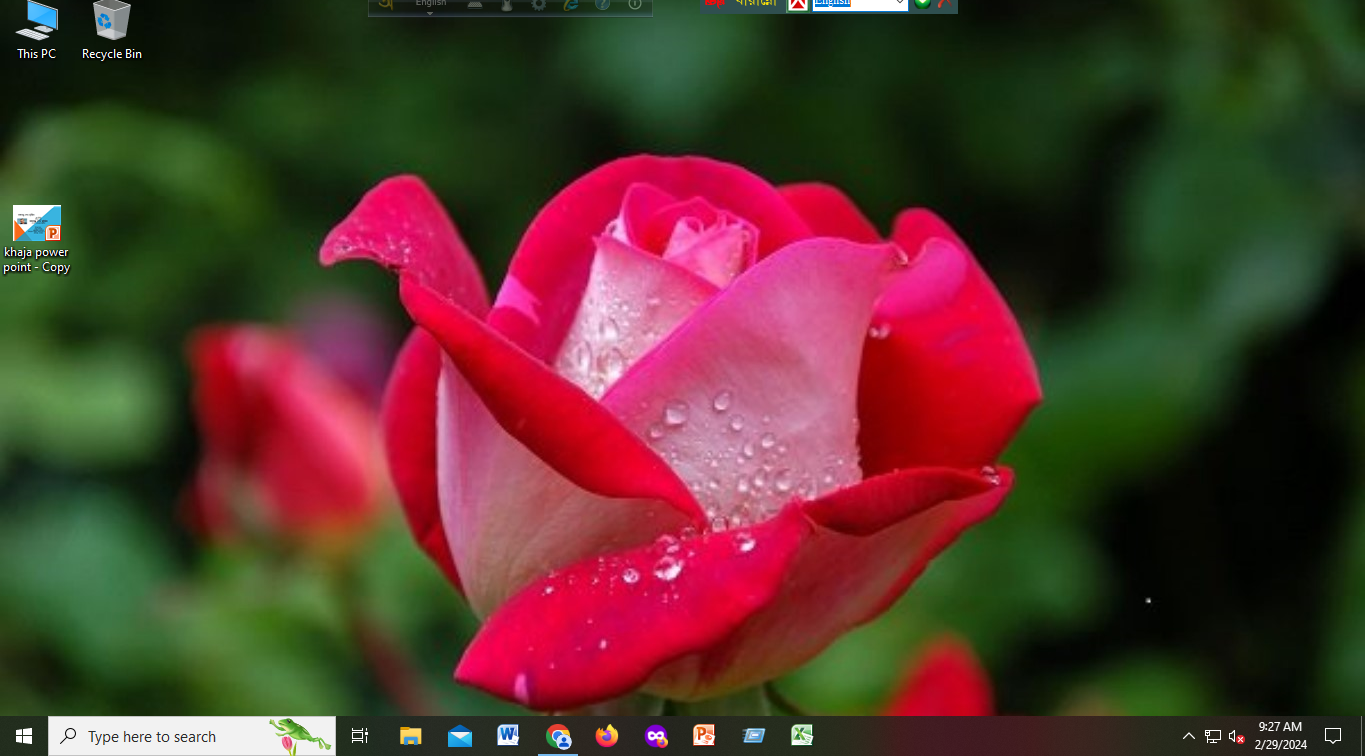Open Microsoft Word from the taskbar

click(508, 736)
